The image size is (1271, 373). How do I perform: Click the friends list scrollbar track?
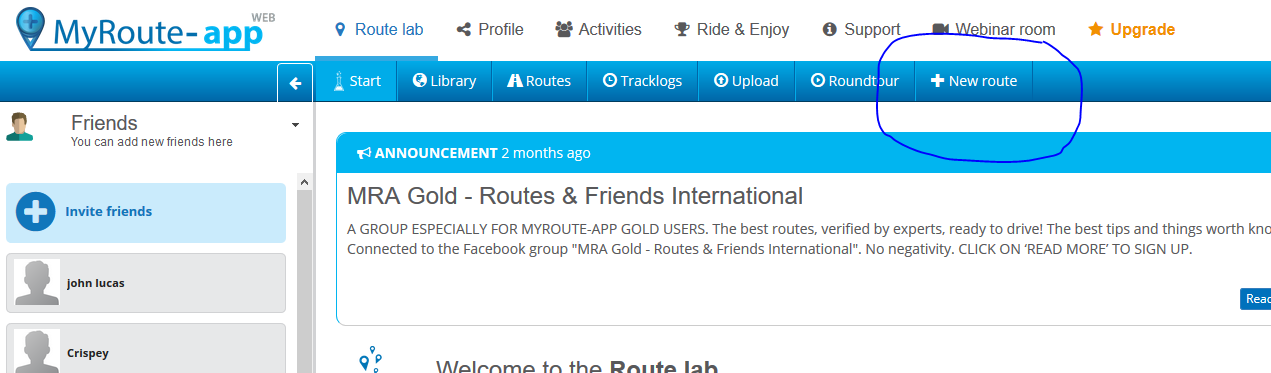point(305,282)
